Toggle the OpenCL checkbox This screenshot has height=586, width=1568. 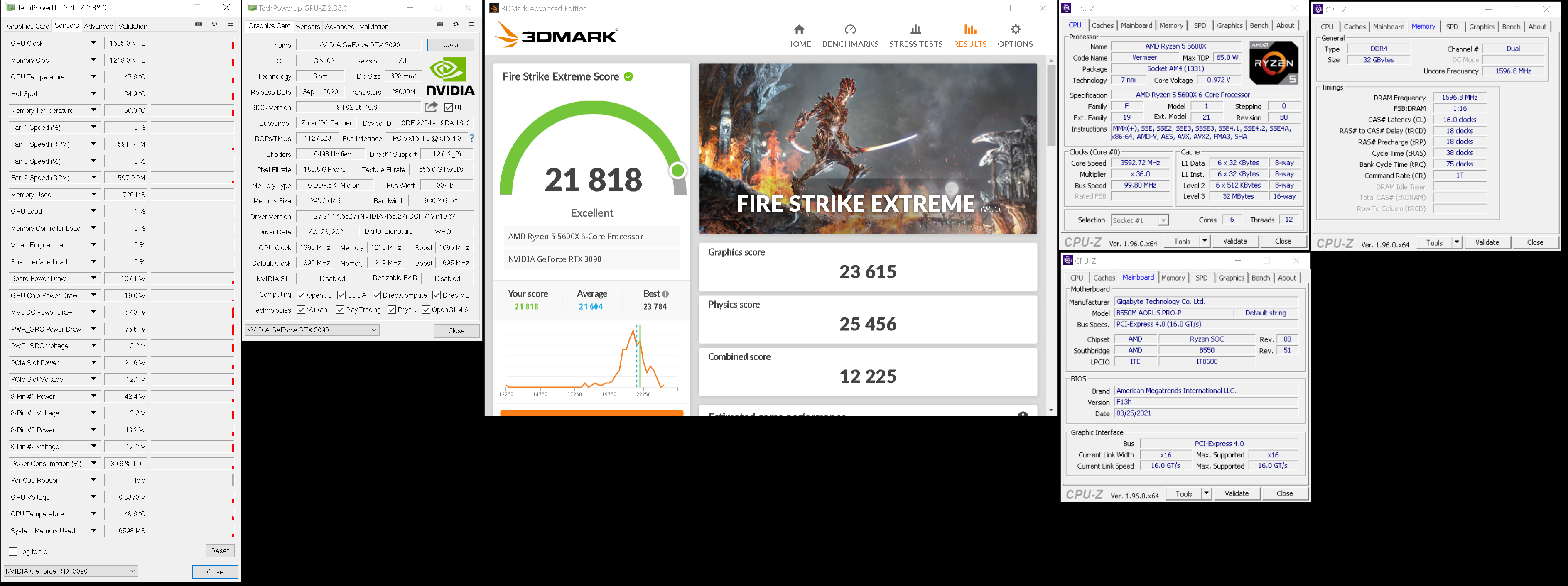pos(301,295)
